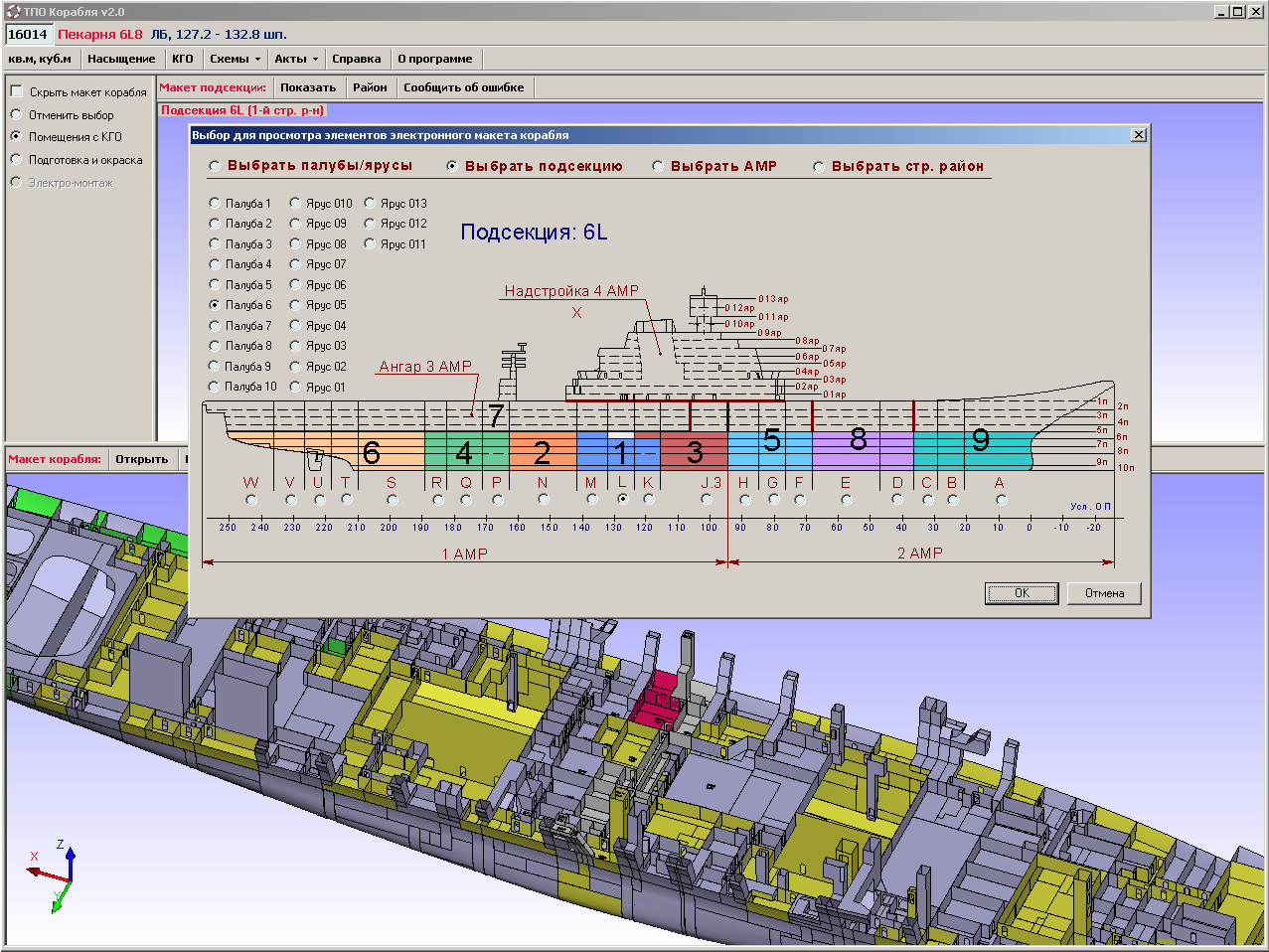Select the Палуба 1 radio button

click(x=215, y=203)
